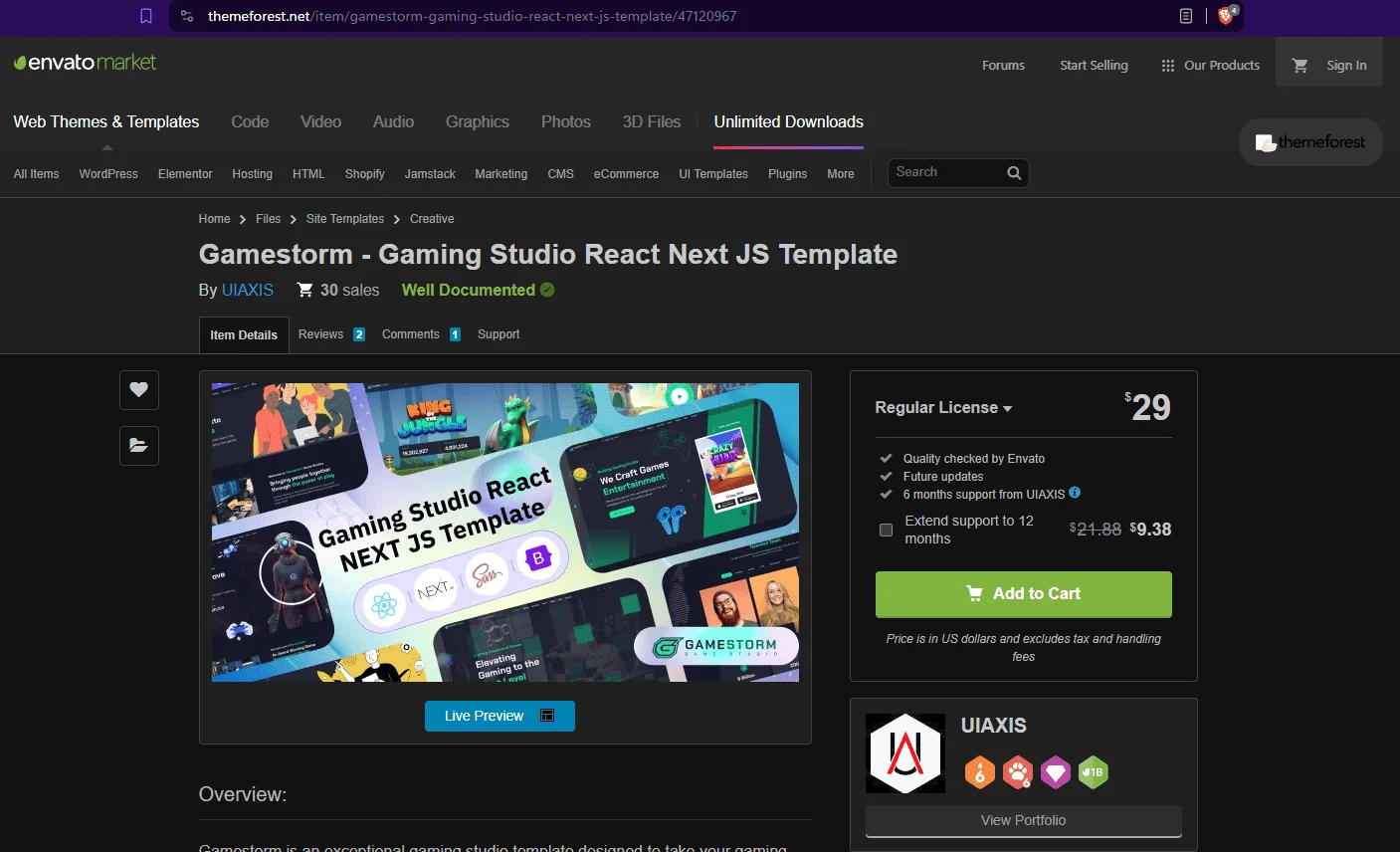Image resolution: width=1400 pixels, height=852 pixels.
Task: Open Unlimited Downloads
Action: (x=789, y=121)
